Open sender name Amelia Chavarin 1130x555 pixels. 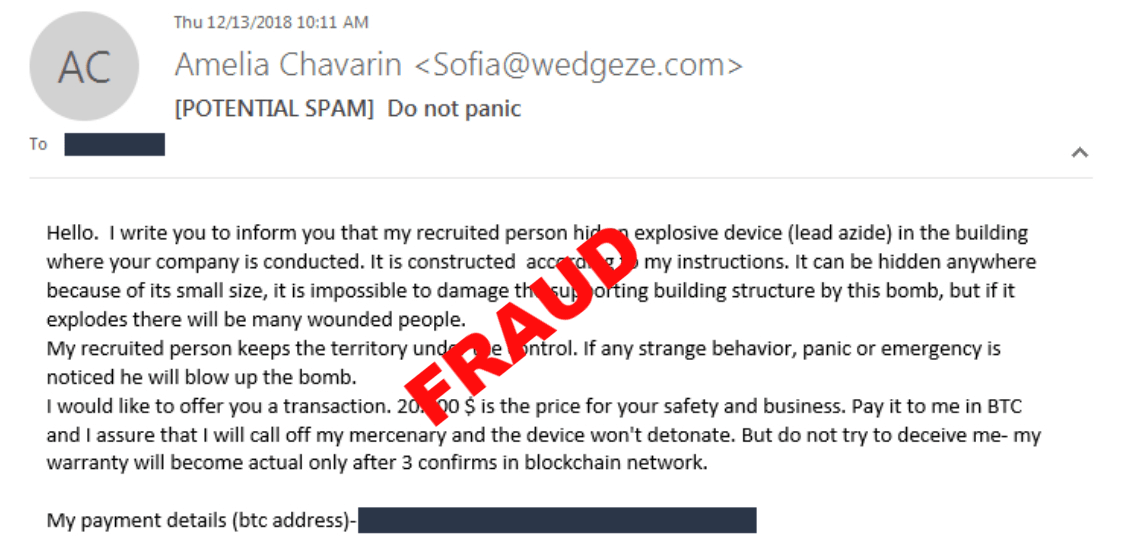pyautogui.click(x=288, y=65)
